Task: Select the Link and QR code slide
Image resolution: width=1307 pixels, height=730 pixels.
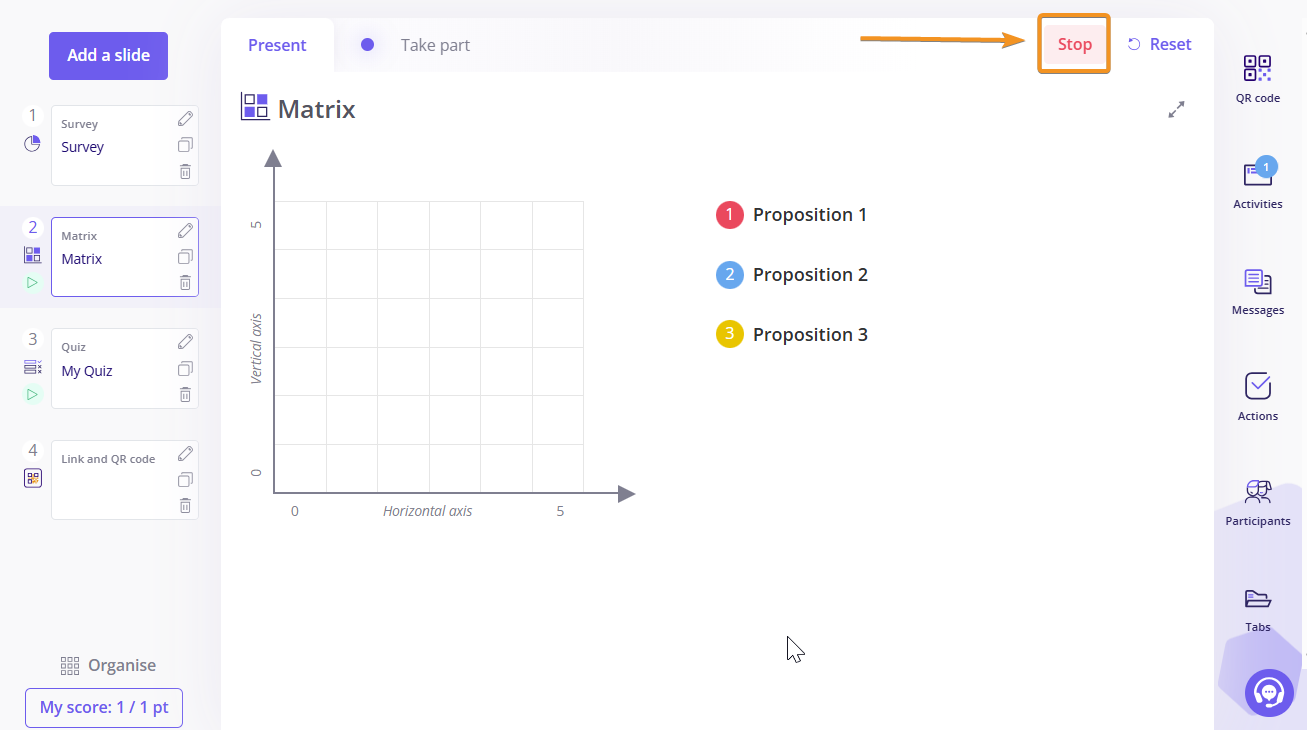Action: (124, 480)
